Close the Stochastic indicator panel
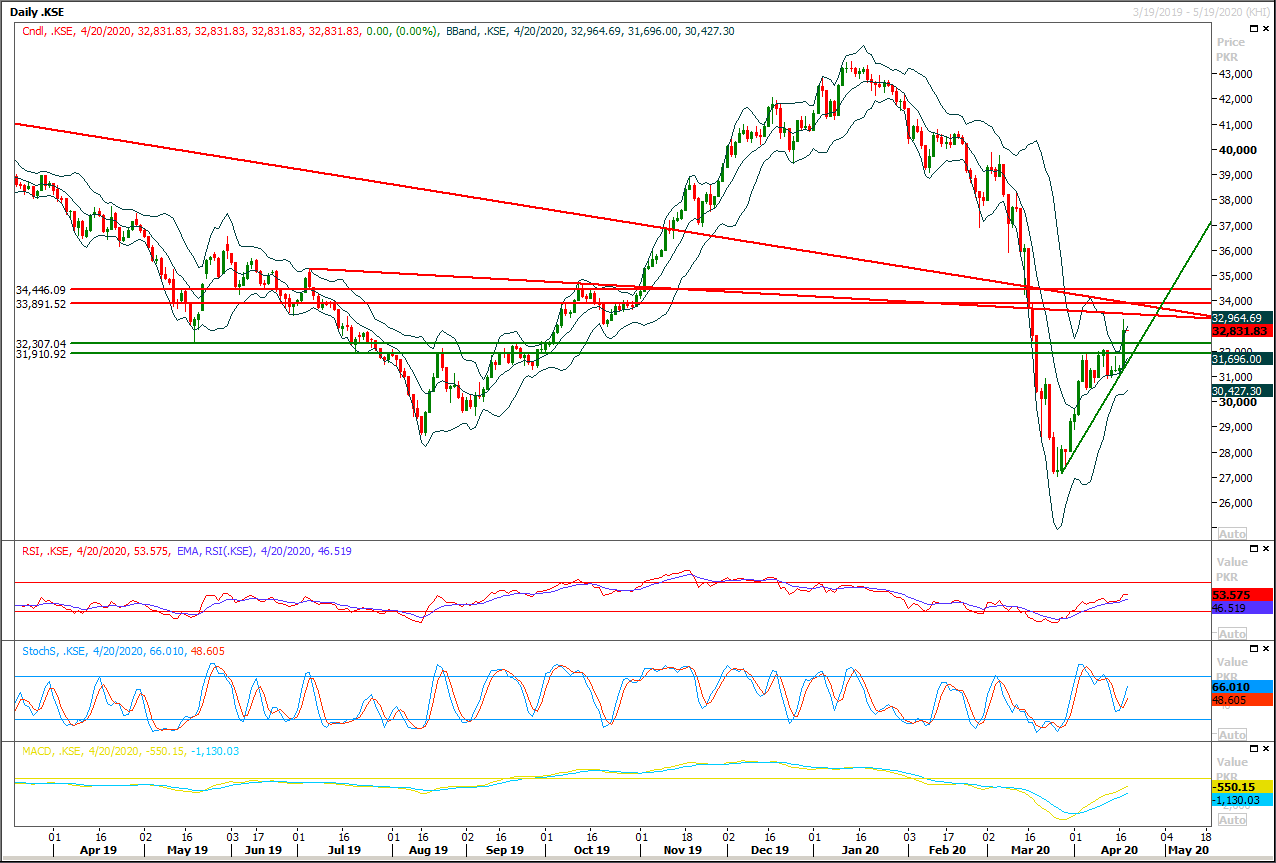The width and height of the screenshot is (1276, 863). click(1268, 650)
